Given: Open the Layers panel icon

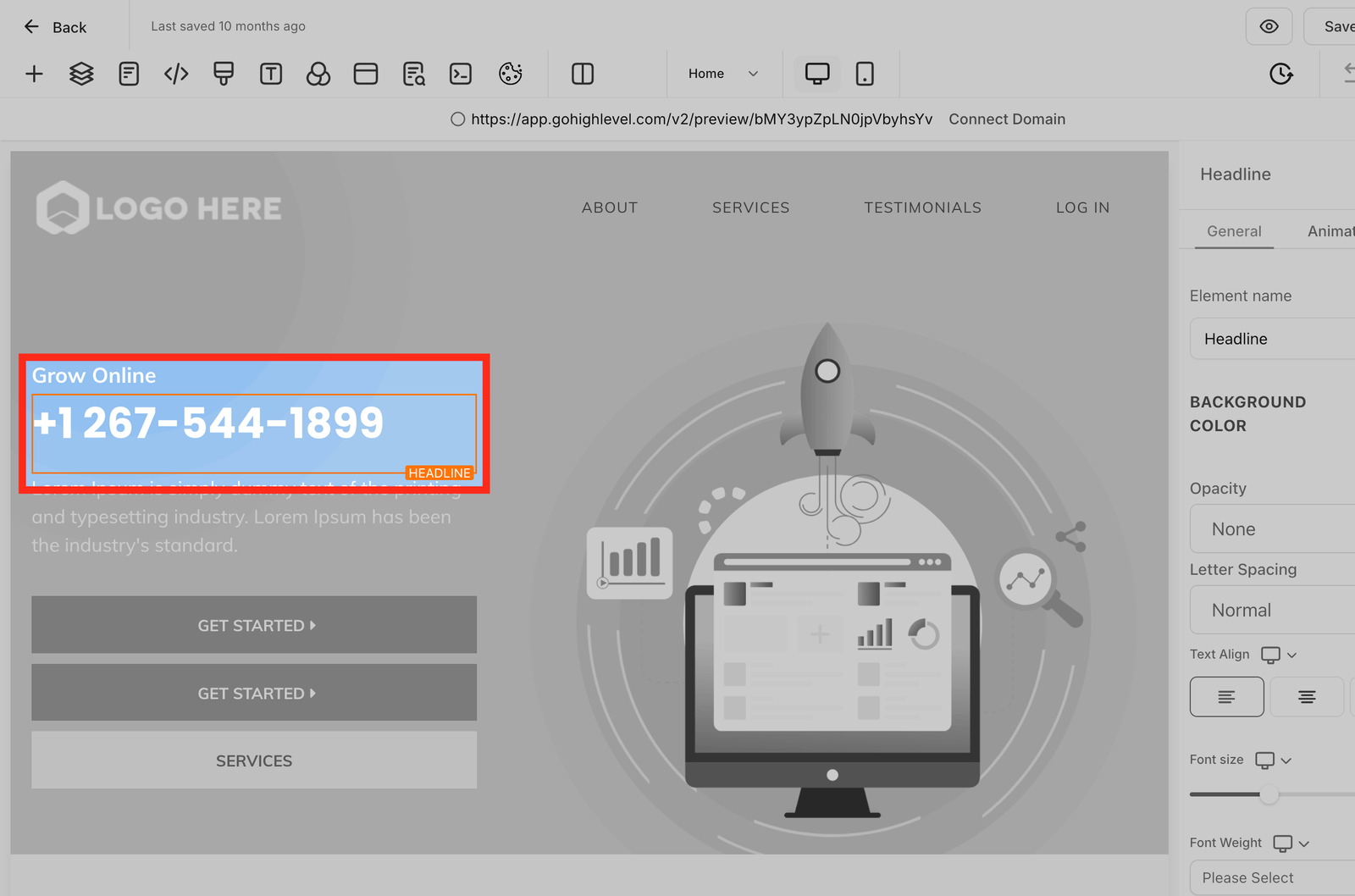Looking at the screenshot, I should point(81,75).
